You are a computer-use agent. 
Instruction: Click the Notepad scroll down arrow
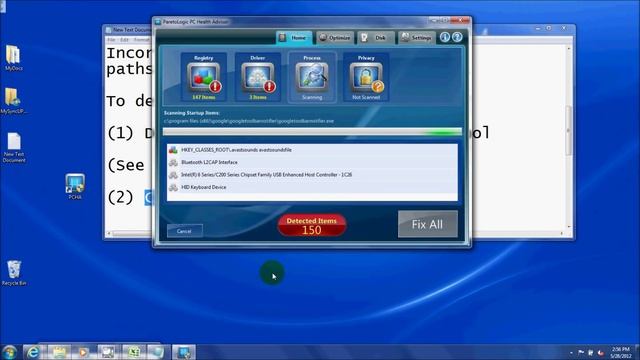pyautogui.click(x=569, y=227)
